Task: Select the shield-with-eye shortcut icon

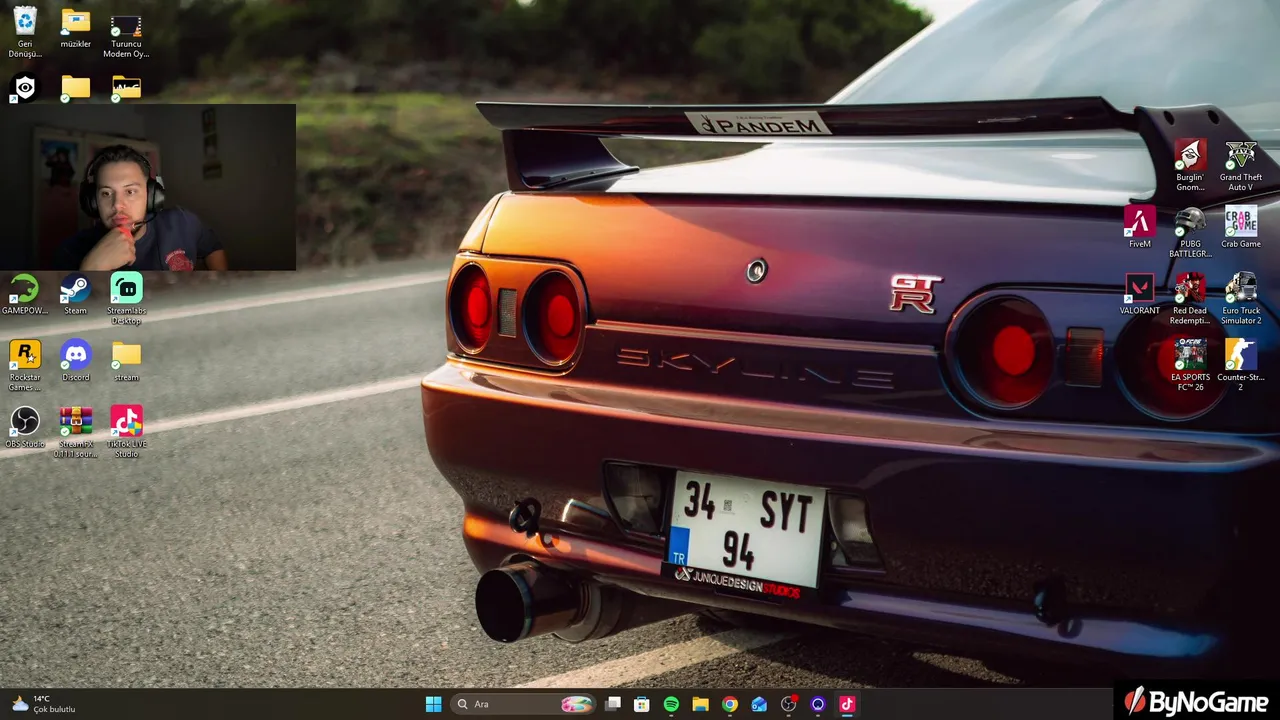Action: tap(25, 88)
